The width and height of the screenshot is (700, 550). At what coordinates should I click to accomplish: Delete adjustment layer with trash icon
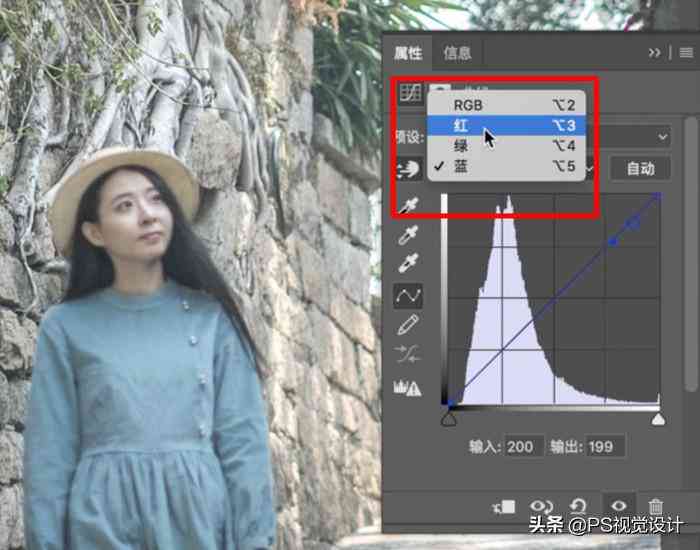click(655, 507)
